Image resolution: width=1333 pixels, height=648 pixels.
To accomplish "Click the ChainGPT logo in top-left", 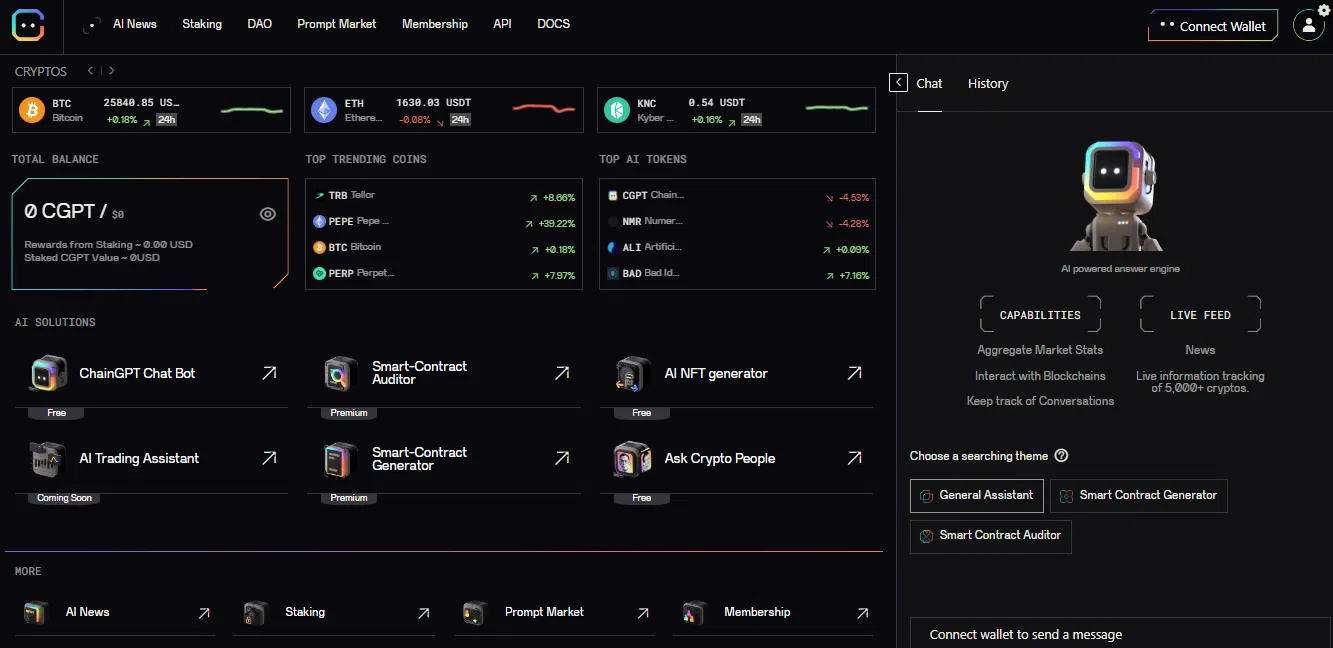I will pyautogui.click(x=28, y=25).
